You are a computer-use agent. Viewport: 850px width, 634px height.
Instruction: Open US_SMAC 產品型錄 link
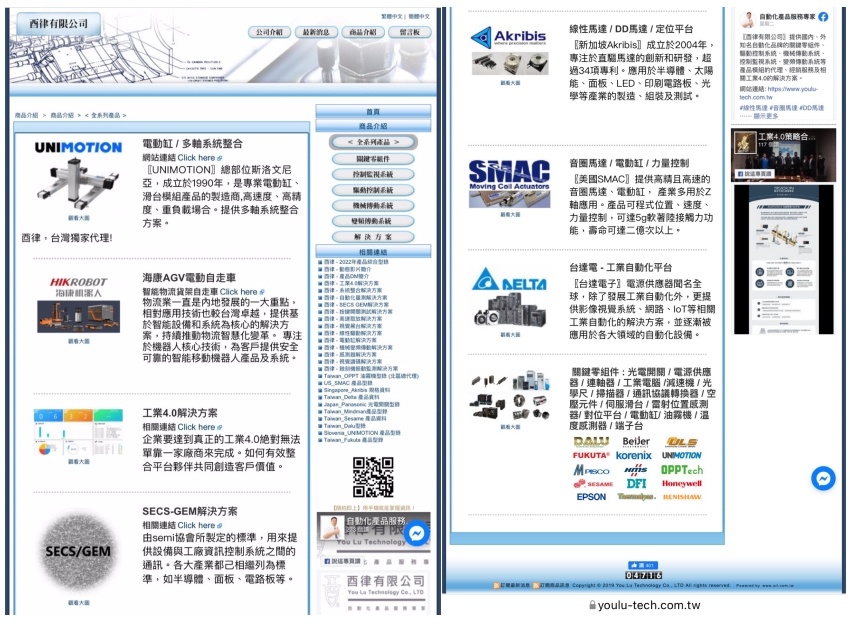click(x=348, y=383)
